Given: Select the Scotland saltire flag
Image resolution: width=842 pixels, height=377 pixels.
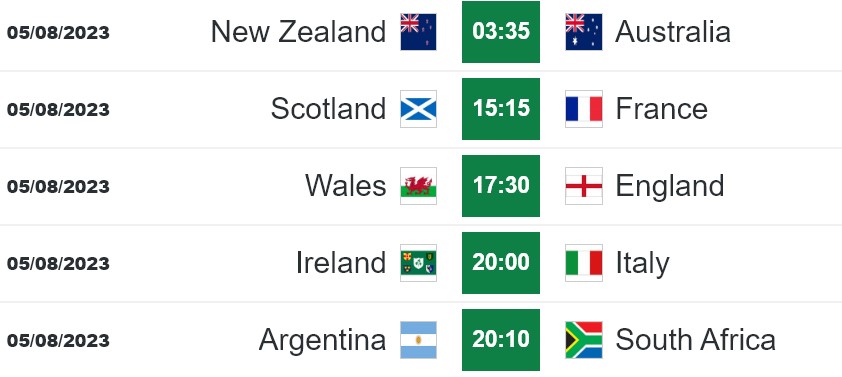Looking at the screenshot, I should (418, 109).
